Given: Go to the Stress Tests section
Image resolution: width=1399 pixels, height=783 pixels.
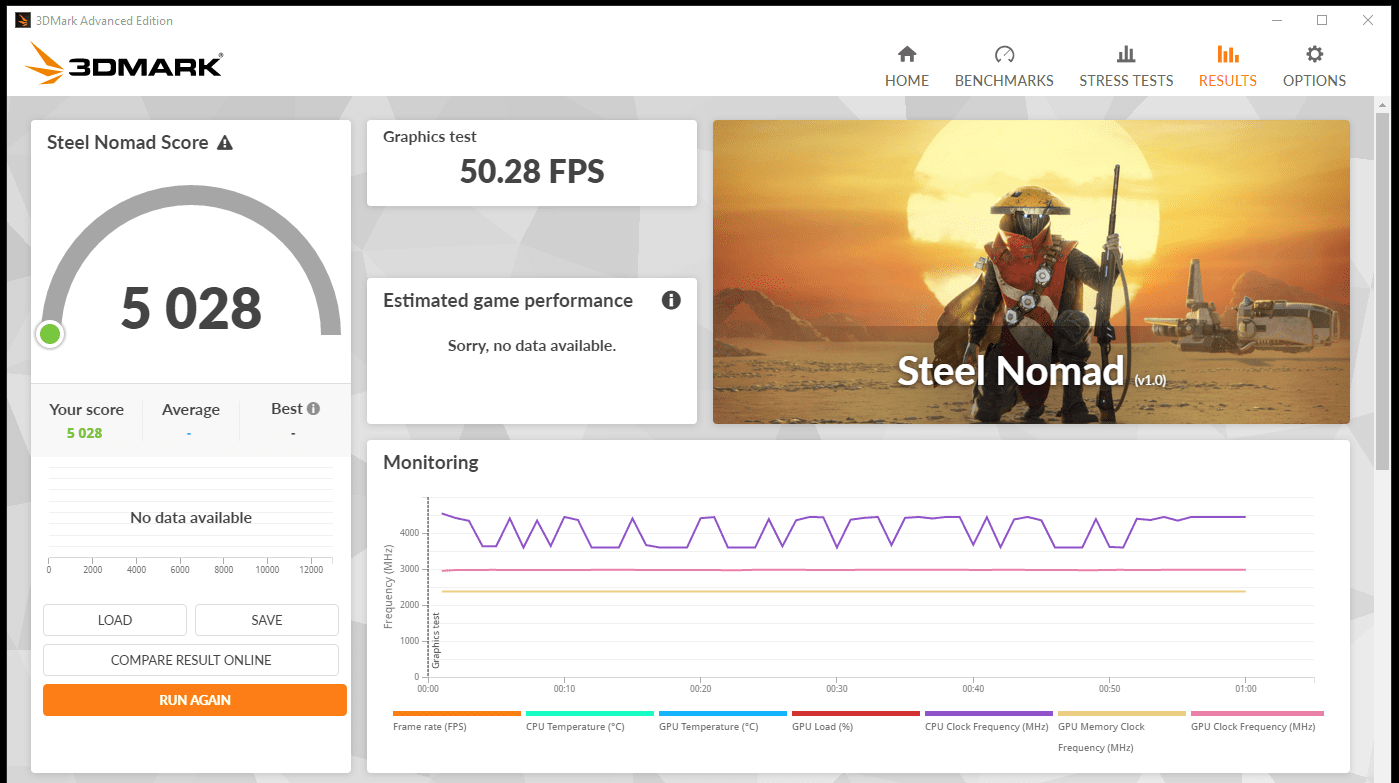Looking at the screenshot, I should tap(1126, 67).
